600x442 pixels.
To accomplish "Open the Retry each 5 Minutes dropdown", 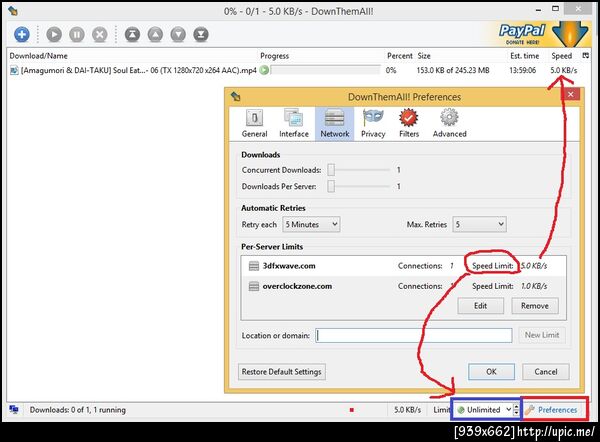I will (x=311, y=225).
